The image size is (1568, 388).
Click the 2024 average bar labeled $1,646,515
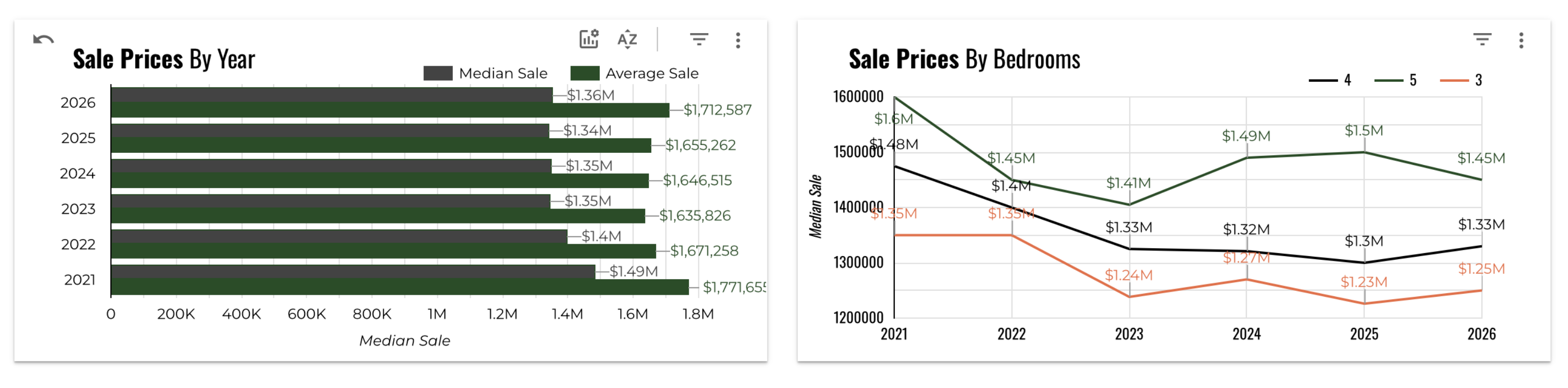tap(380, 180)
